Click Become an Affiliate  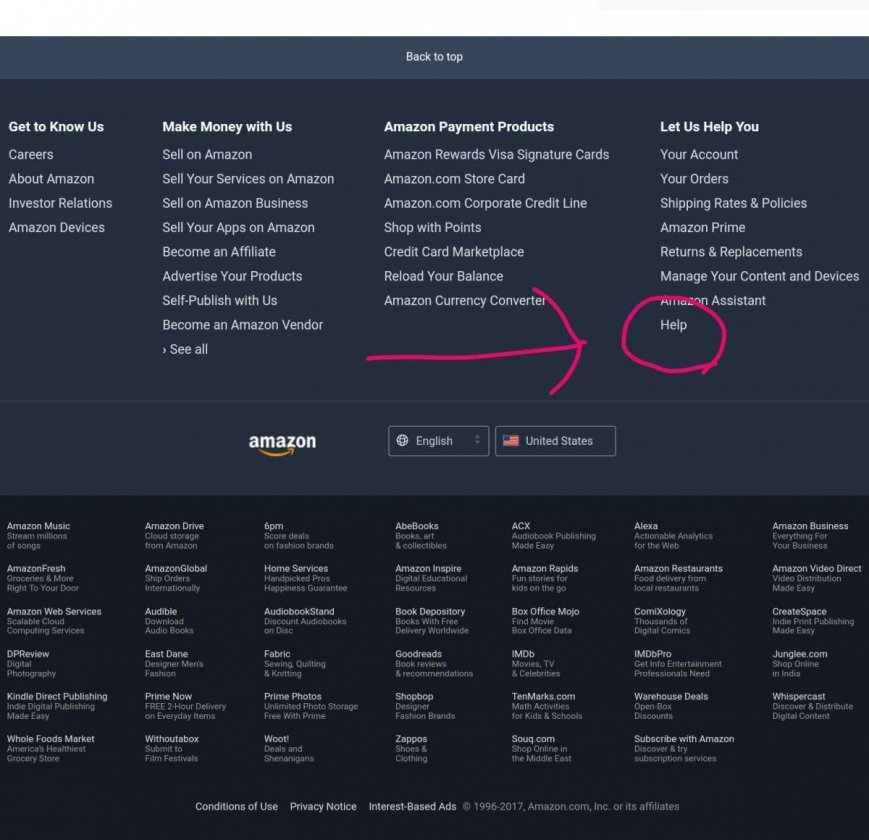(x=219, y=252)
